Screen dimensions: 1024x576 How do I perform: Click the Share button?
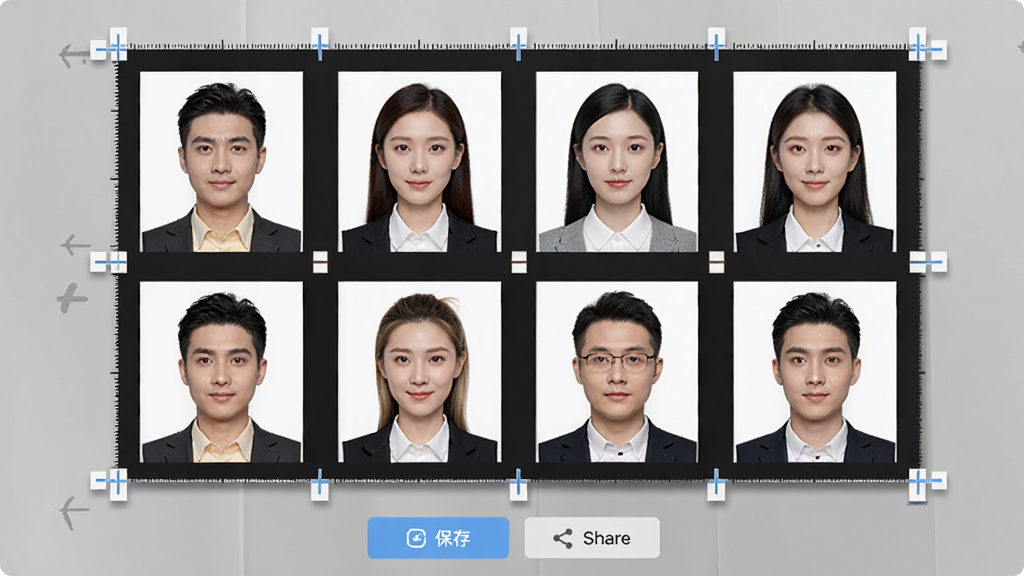click(x=592, y=538)
